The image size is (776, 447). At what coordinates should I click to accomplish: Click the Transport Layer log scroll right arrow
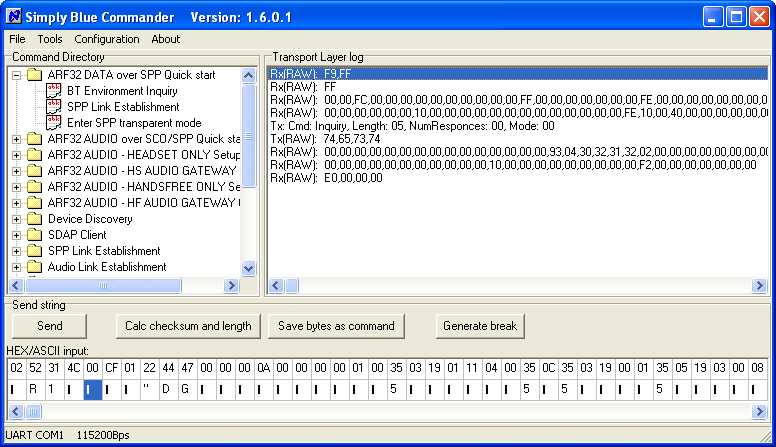pos(759,286)
